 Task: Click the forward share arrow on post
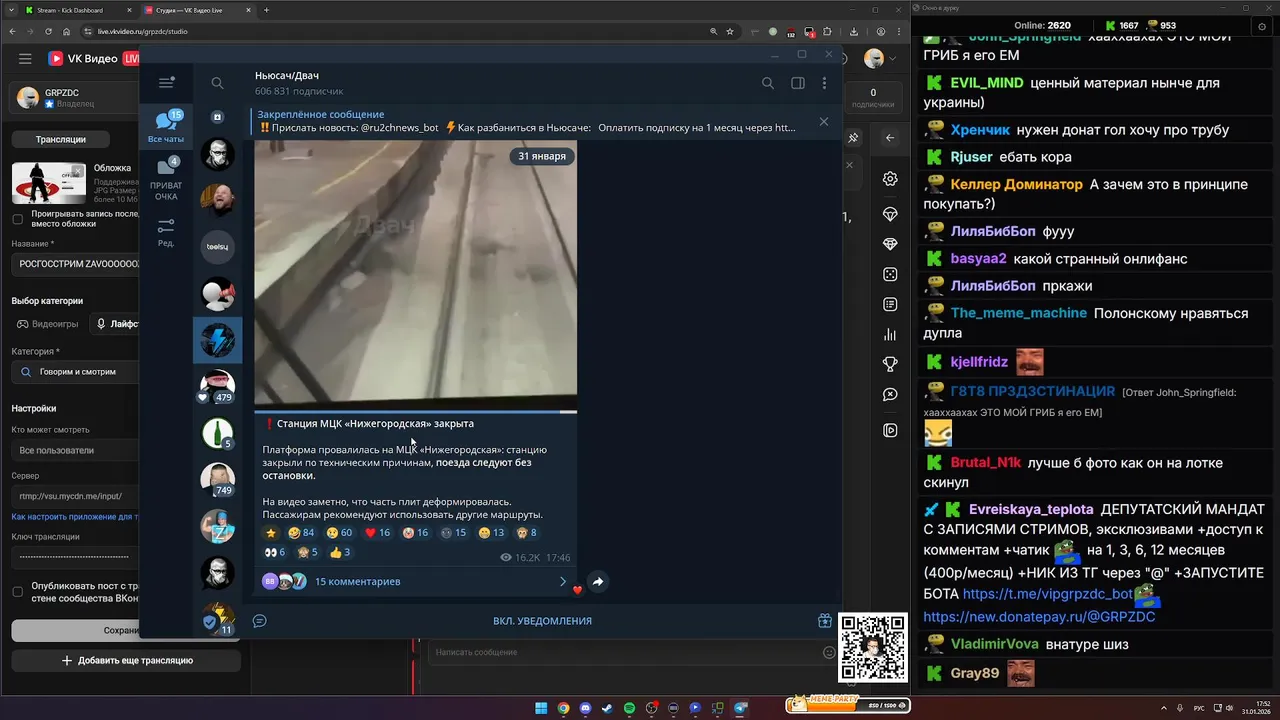(598, 581)
